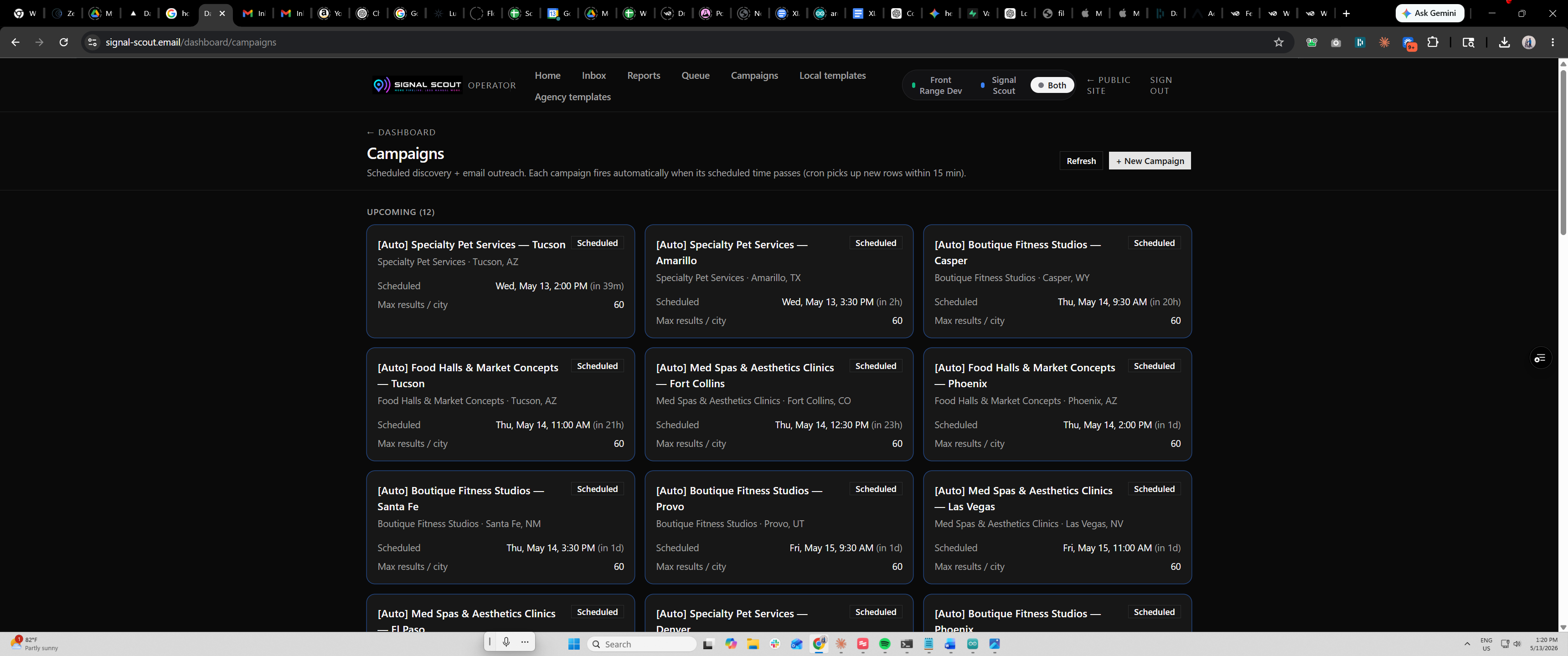
Task: Open Slack from the taskbar
Action: pyautogui.click(x=775, y=644)
